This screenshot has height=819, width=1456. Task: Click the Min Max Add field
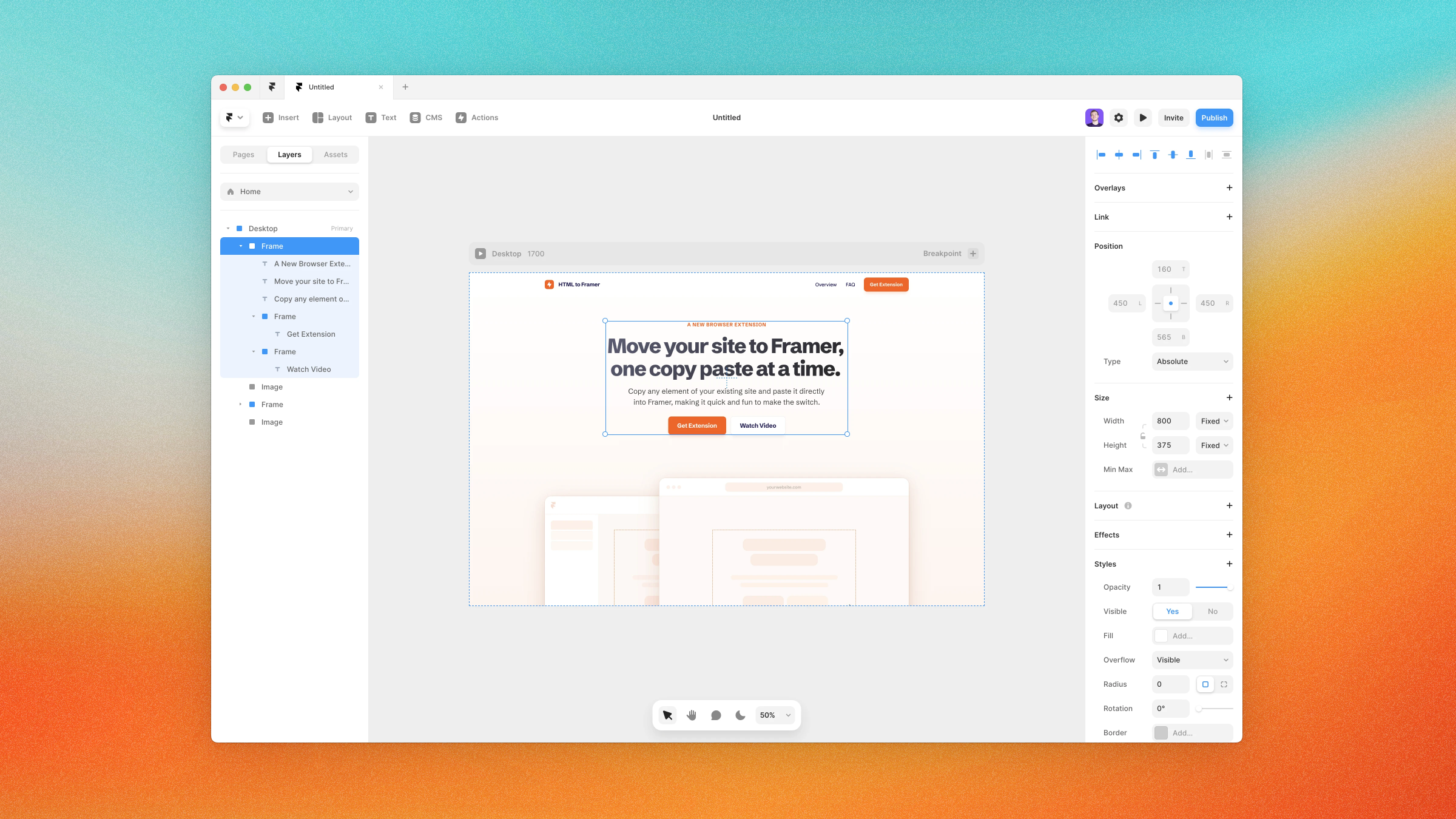click(x=1192, y=470)
